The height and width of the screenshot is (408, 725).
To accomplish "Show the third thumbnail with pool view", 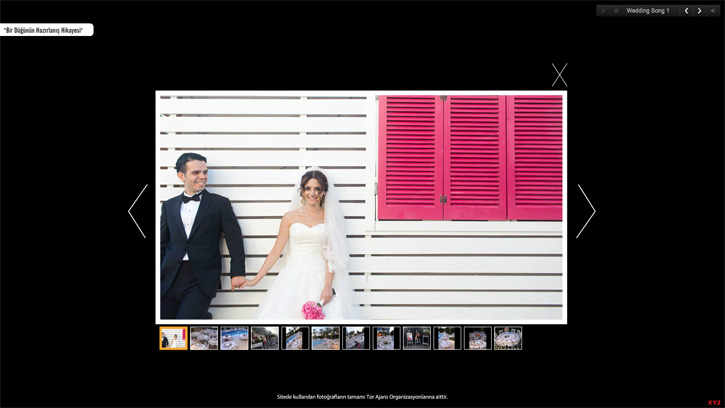I will pyautogui.click(x=234, y=338).
